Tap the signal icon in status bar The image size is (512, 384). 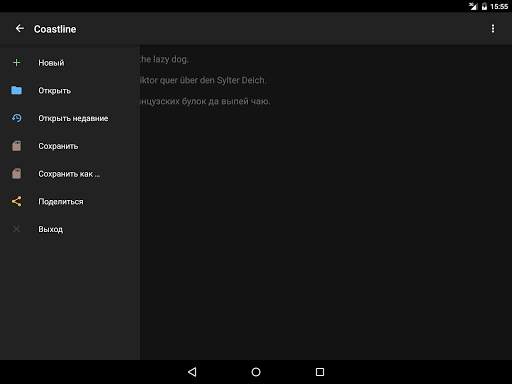tap(473, 6)
